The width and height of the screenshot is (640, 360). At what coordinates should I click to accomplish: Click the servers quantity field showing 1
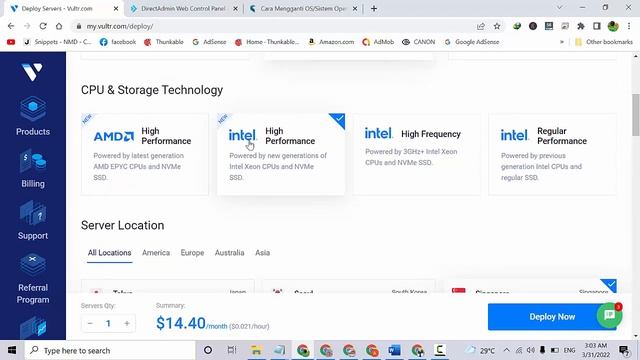point(108,323)
